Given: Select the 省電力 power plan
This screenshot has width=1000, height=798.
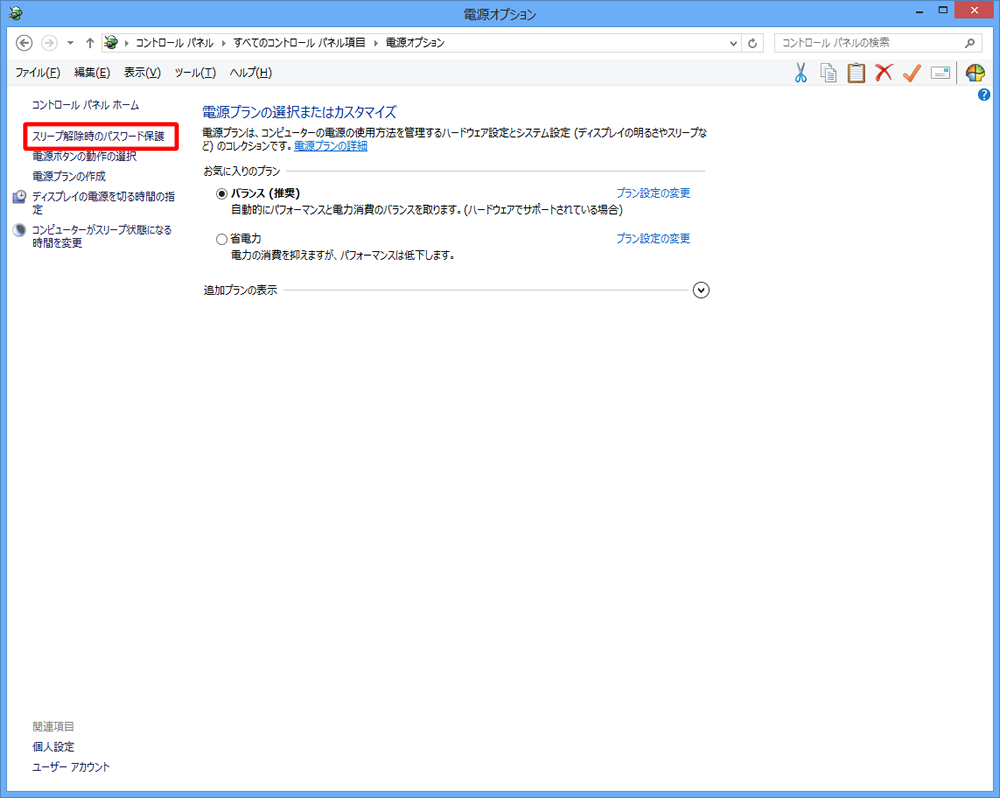Looking at the screenshot, I should (x=221, y=239).
